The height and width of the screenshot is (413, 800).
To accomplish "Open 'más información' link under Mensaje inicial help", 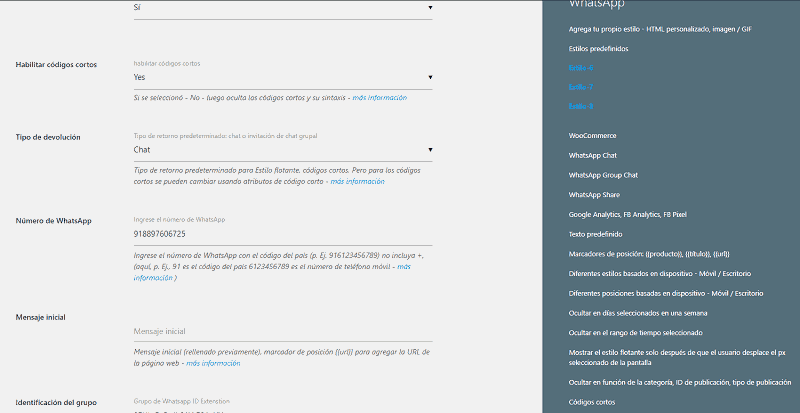I will [x=213, y=363].
